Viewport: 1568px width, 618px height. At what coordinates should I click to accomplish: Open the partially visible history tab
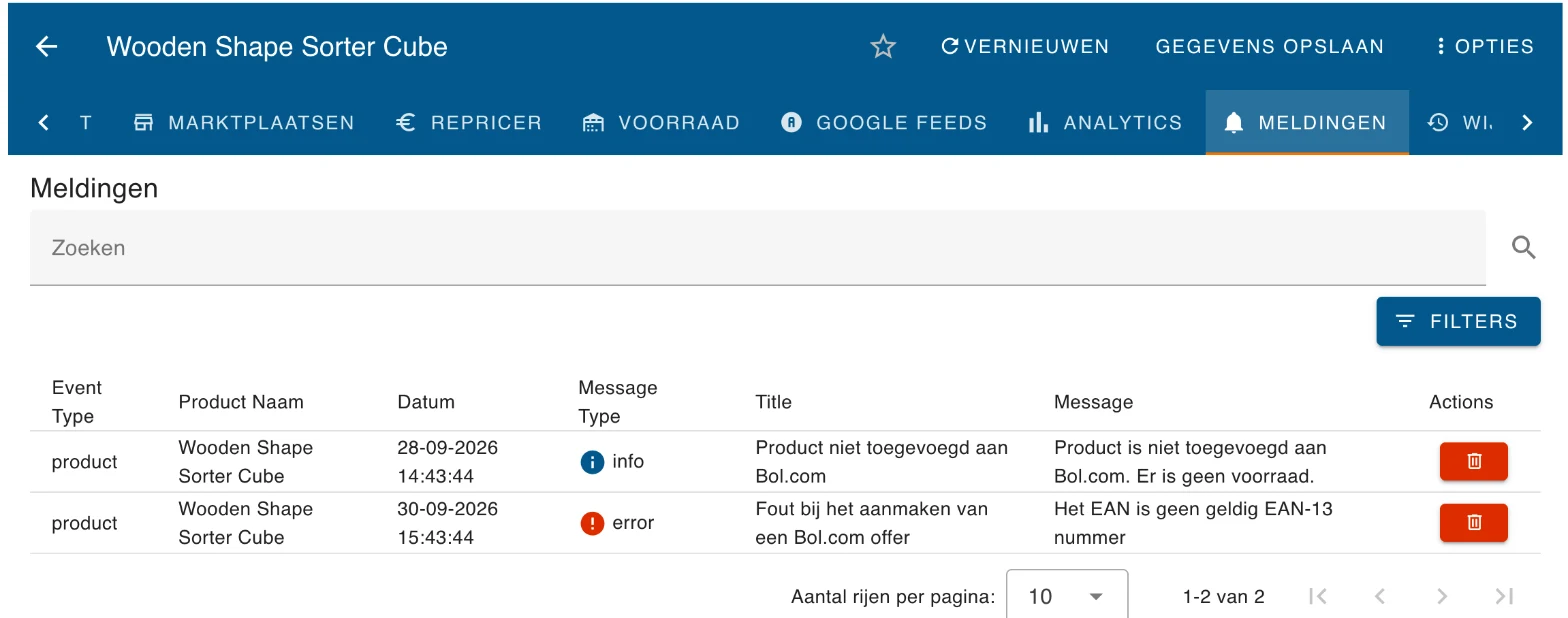click(1458, 123)
